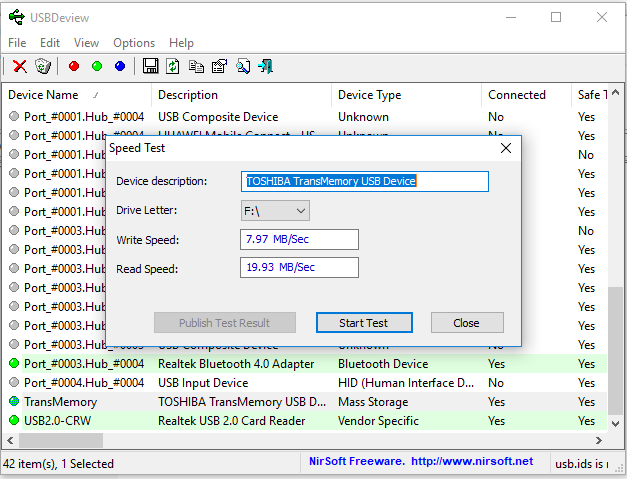Screen dimensions: 627x479
Task: Click green icon of Realtek Bluetooth 4.0 Adapter row
Action: 14,363
